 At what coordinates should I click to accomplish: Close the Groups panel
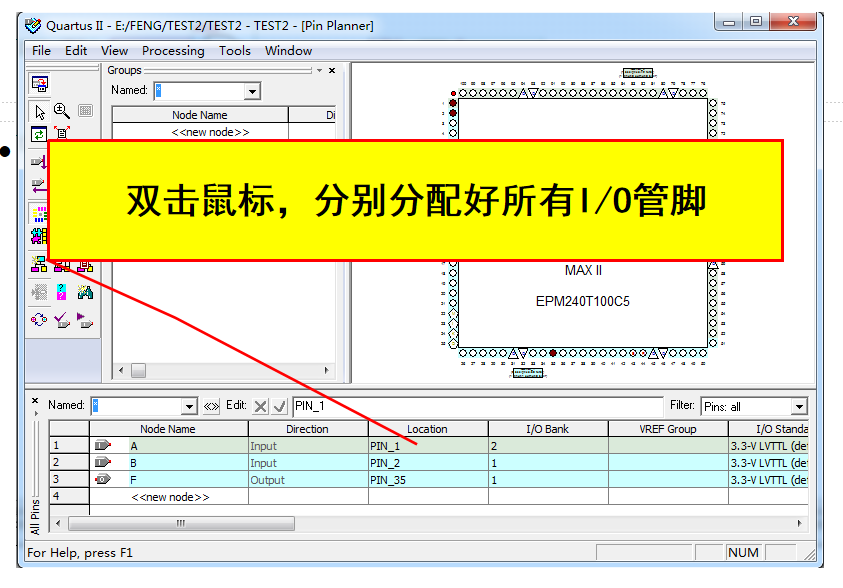[x=332, y=70]
